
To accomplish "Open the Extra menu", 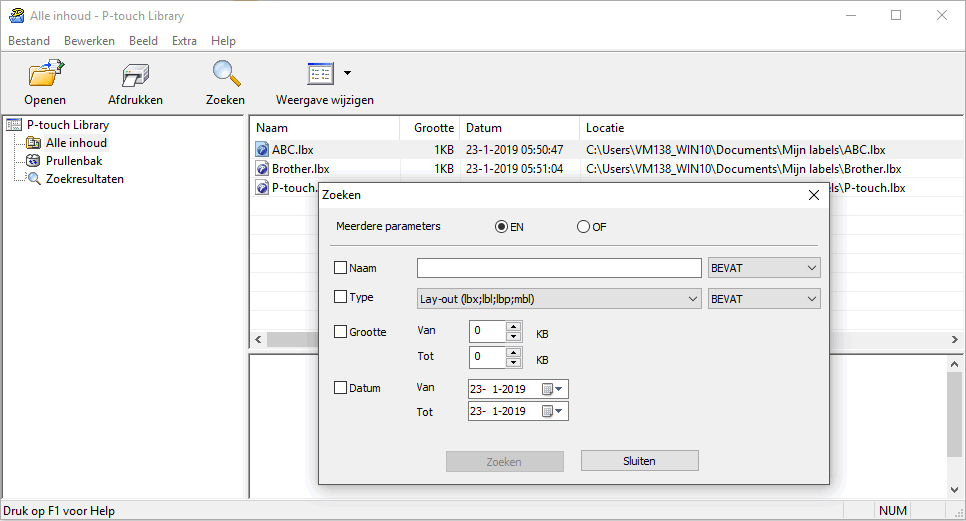I will (x=184, y=41).
